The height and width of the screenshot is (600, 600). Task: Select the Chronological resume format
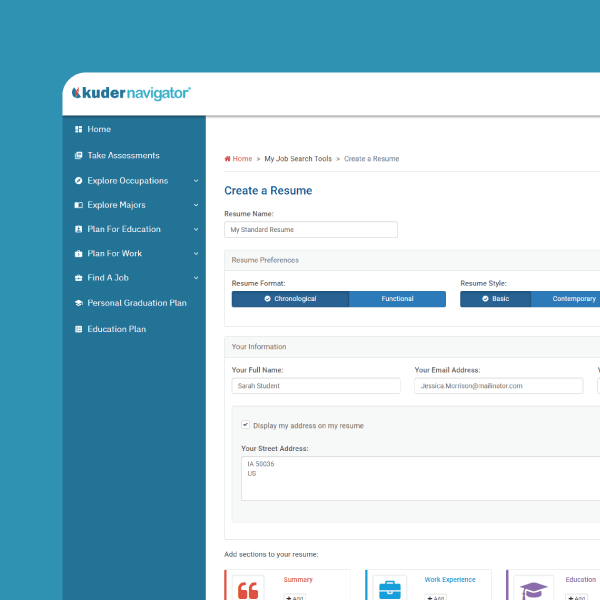coord(290,299)
